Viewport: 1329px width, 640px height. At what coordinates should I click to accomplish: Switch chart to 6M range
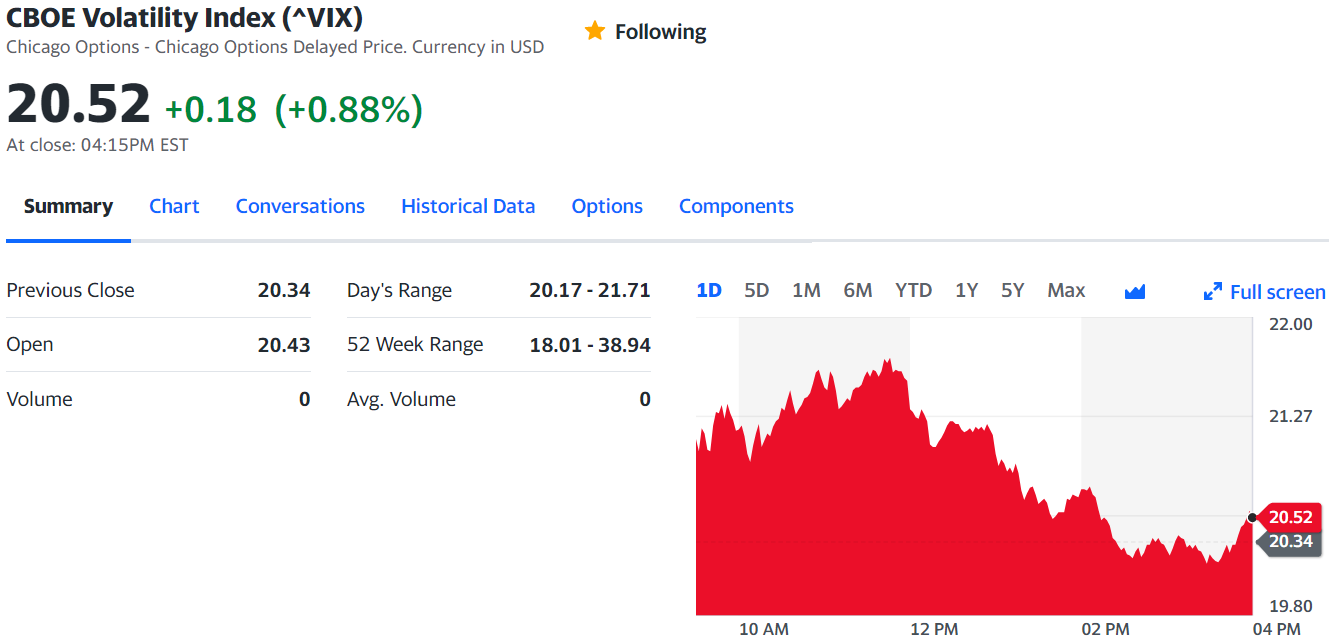[858, 290]
